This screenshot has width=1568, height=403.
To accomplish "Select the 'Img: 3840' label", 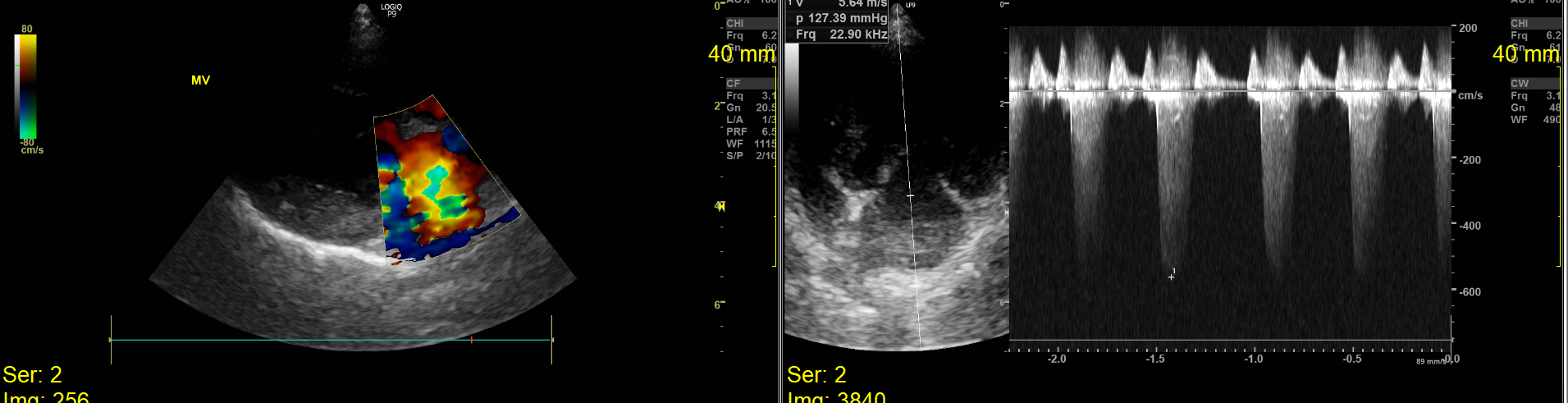I will 836,397.
